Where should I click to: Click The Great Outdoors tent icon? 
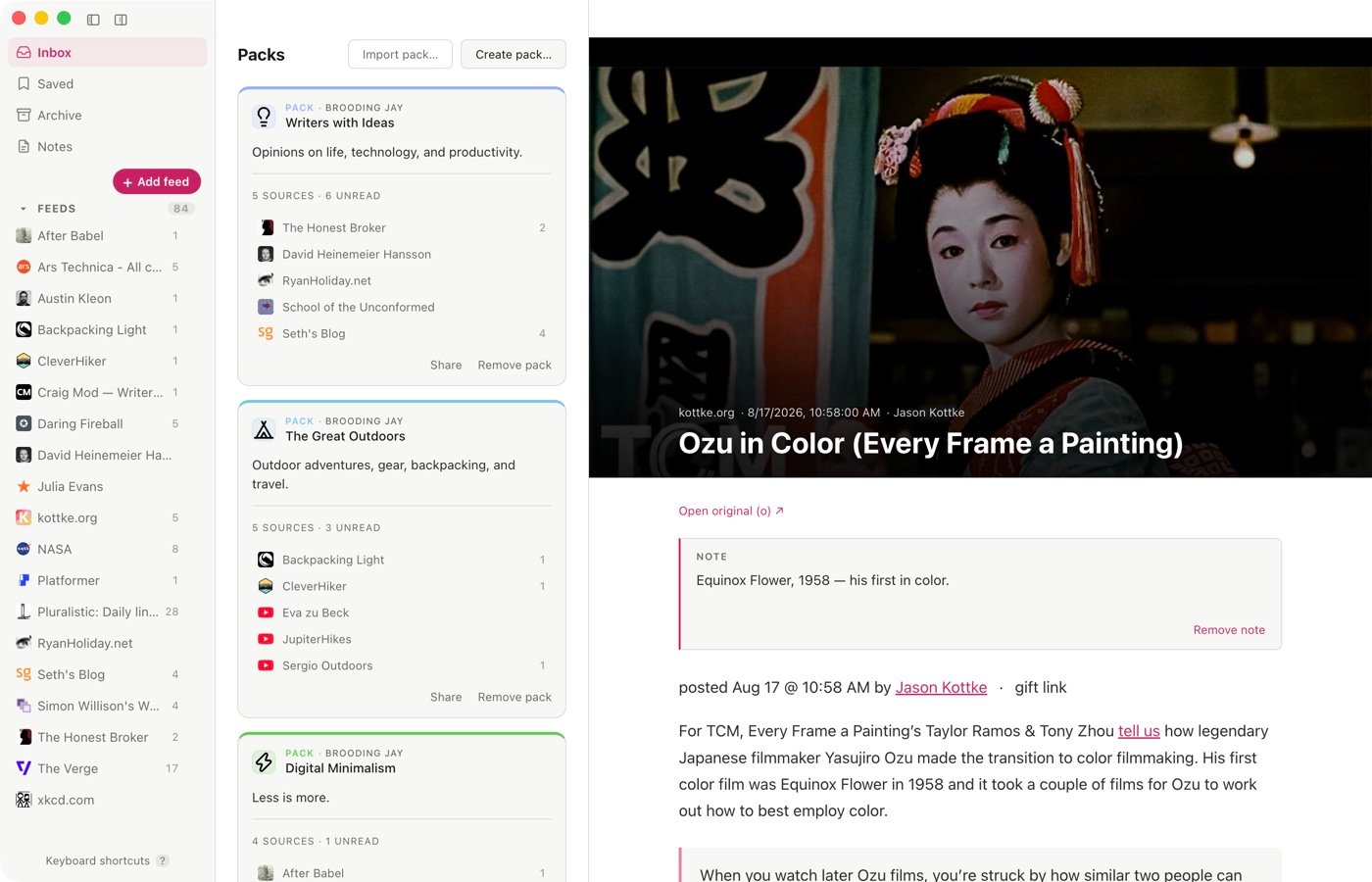(264, 430)
